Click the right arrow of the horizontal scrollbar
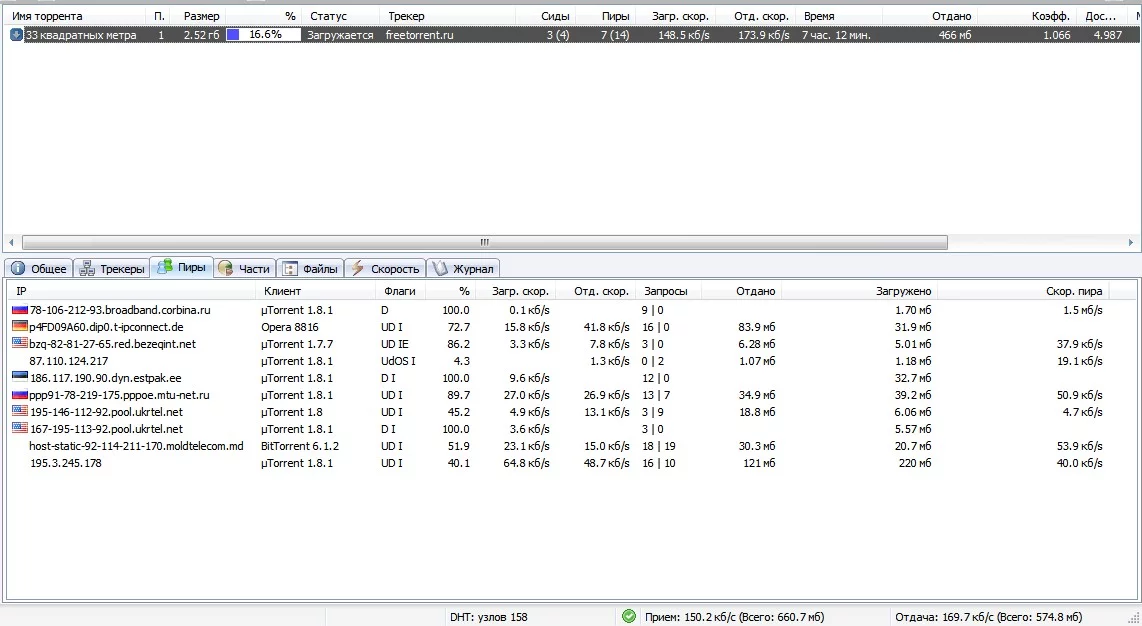The image size is (1142, 626). [x=1130, y=242]
